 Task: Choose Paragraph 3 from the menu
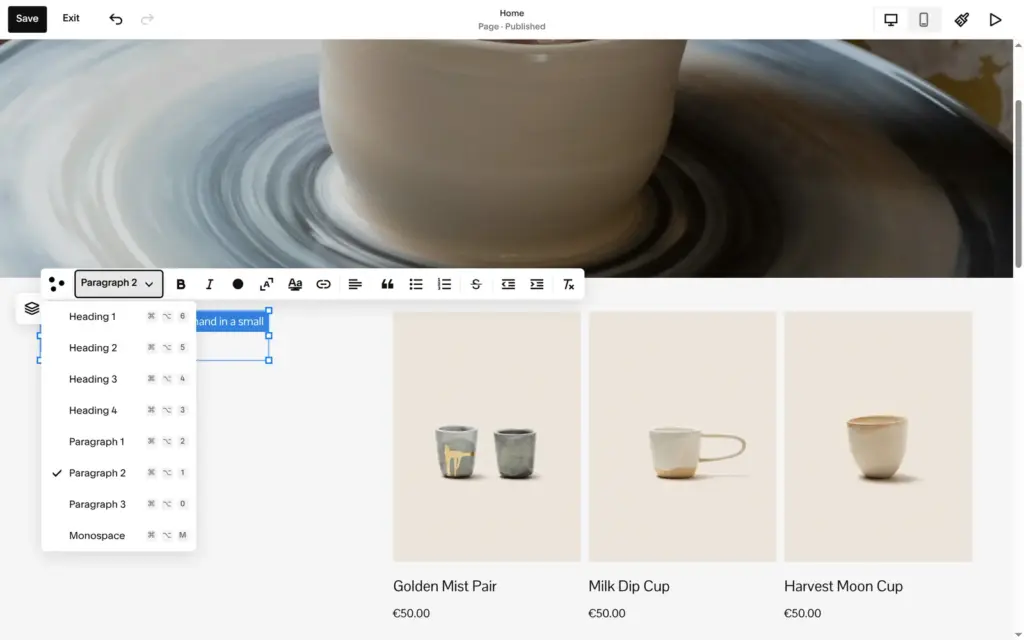(x=119, y=504)
